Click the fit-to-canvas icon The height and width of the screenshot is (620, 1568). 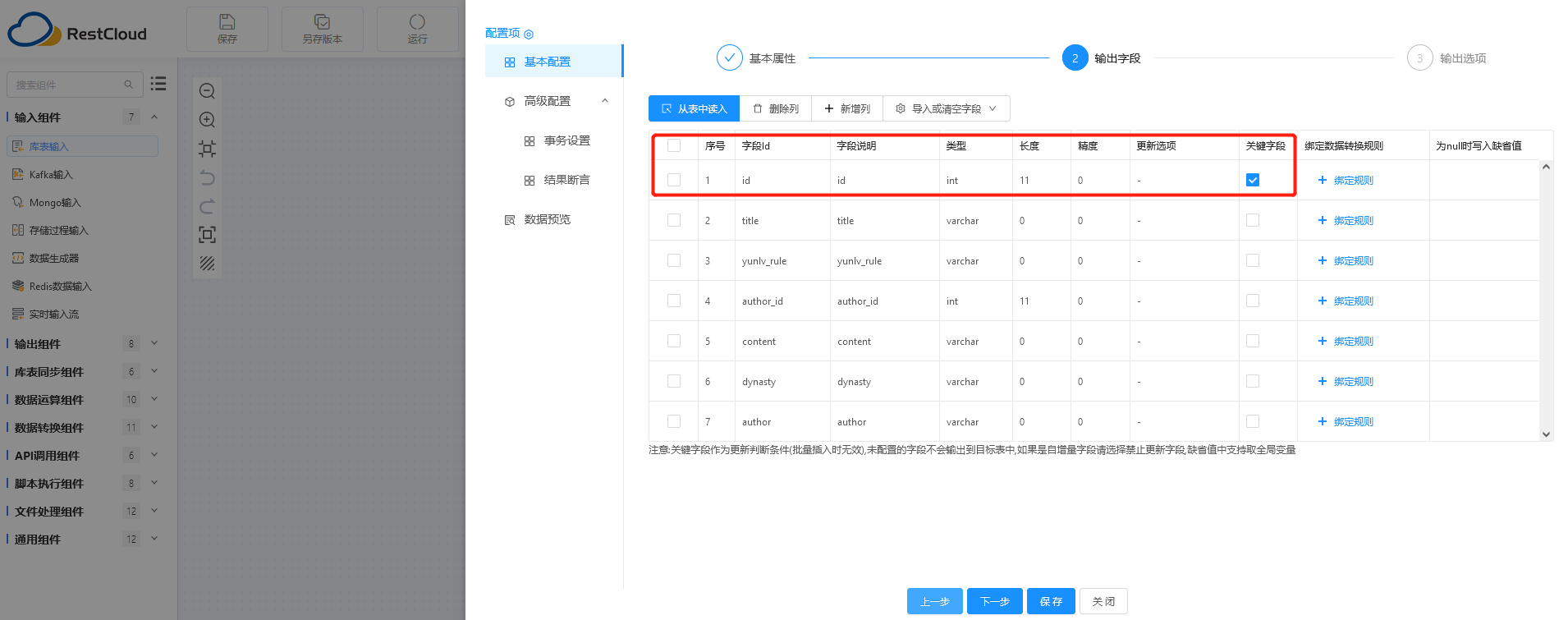(x=207, y=149)
